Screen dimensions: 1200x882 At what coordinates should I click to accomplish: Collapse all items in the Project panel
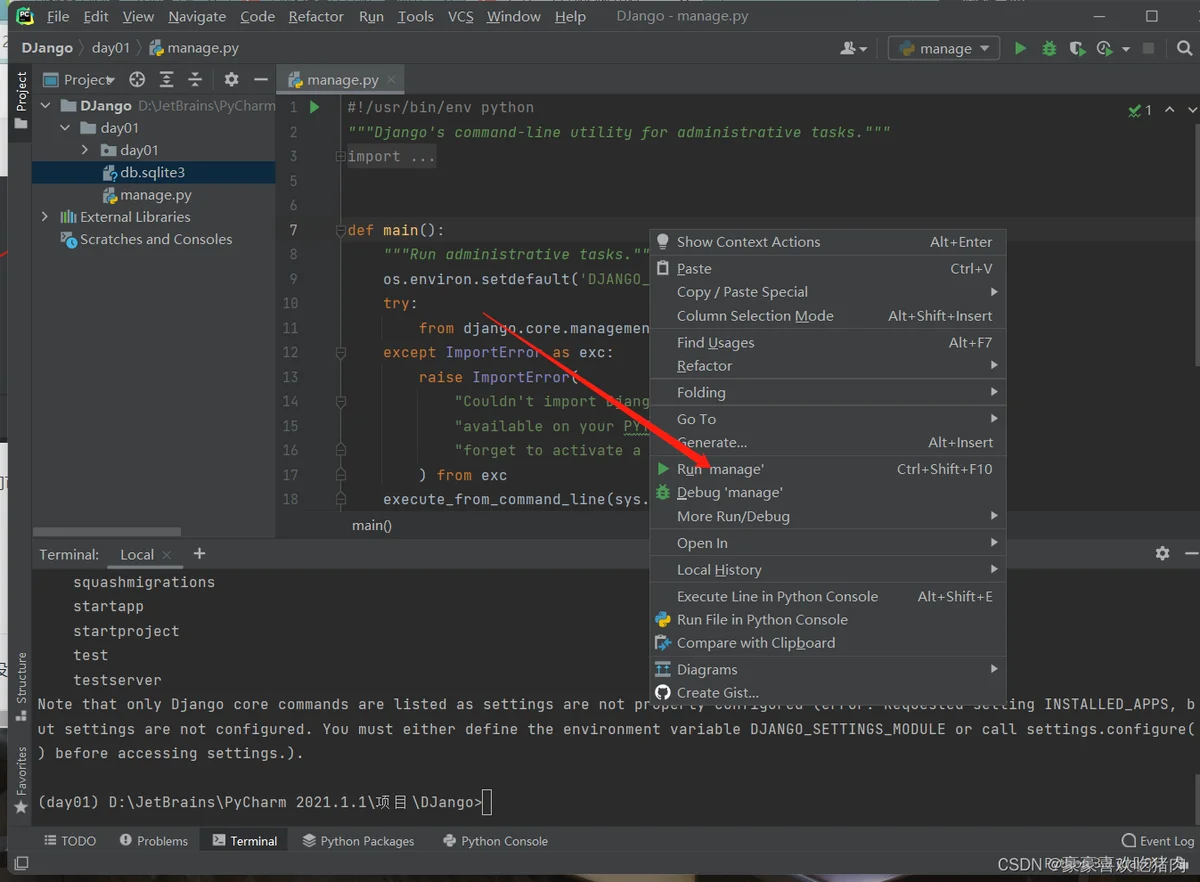[x=195, y=80]
